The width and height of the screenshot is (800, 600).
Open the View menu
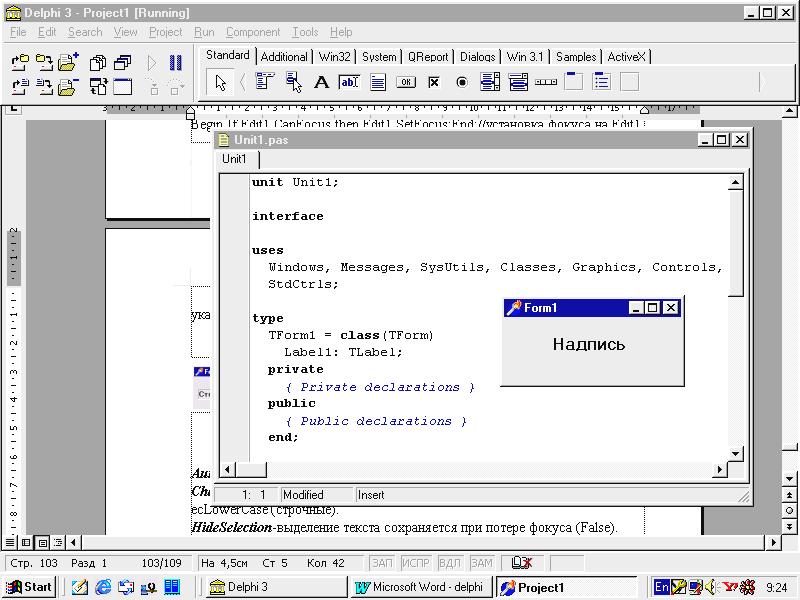point(126,32)
